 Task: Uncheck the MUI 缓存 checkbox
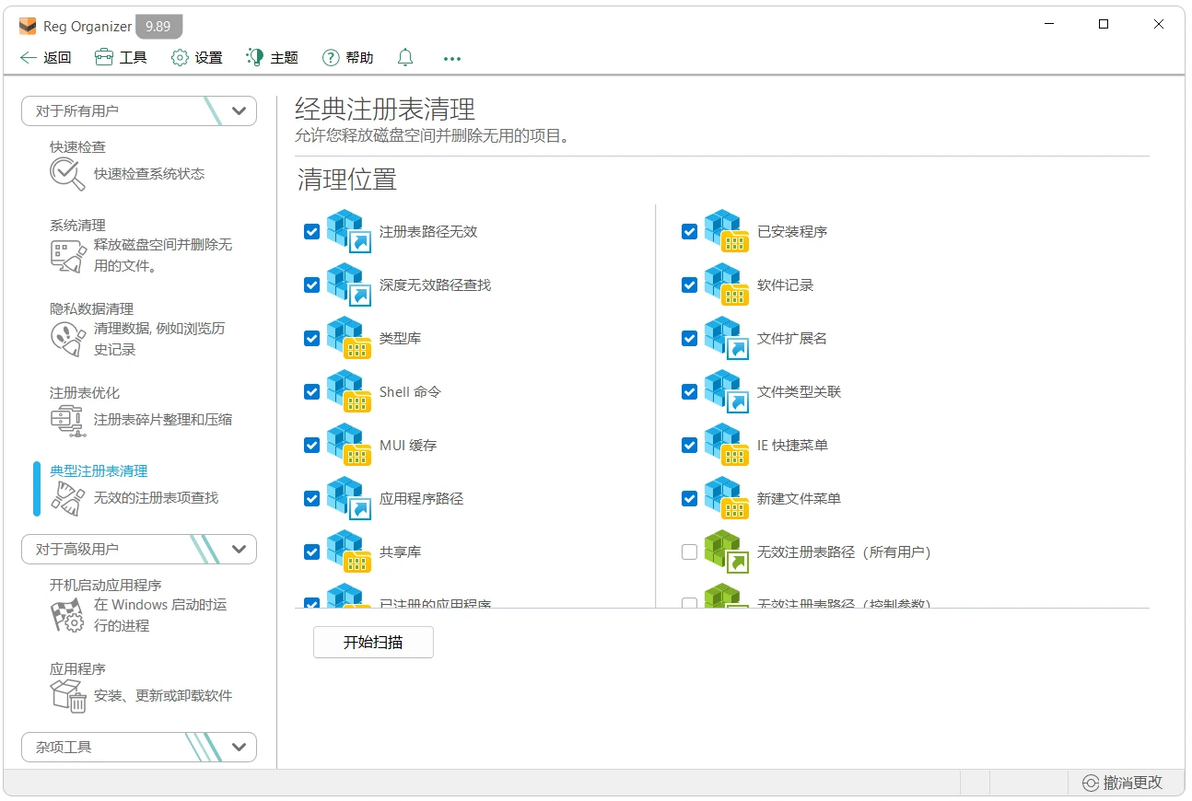312,445
